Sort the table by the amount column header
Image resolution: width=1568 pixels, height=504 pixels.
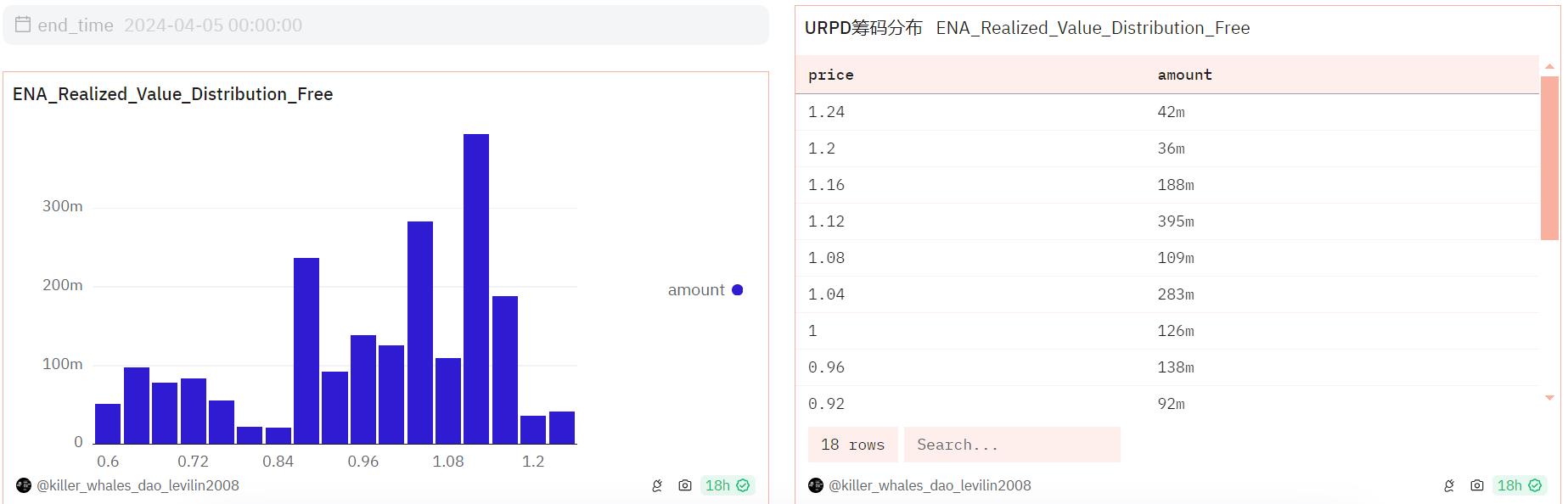click(x=1184, y=75)
